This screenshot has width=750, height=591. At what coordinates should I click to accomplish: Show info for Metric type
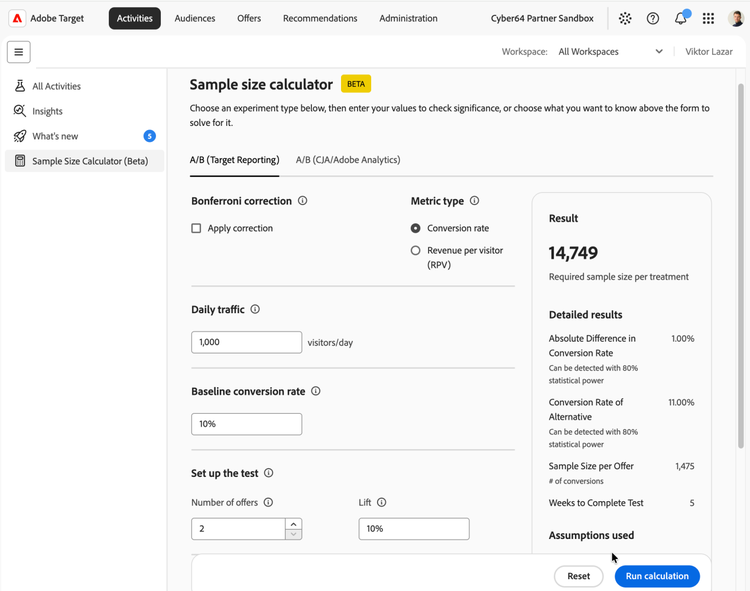474,200
